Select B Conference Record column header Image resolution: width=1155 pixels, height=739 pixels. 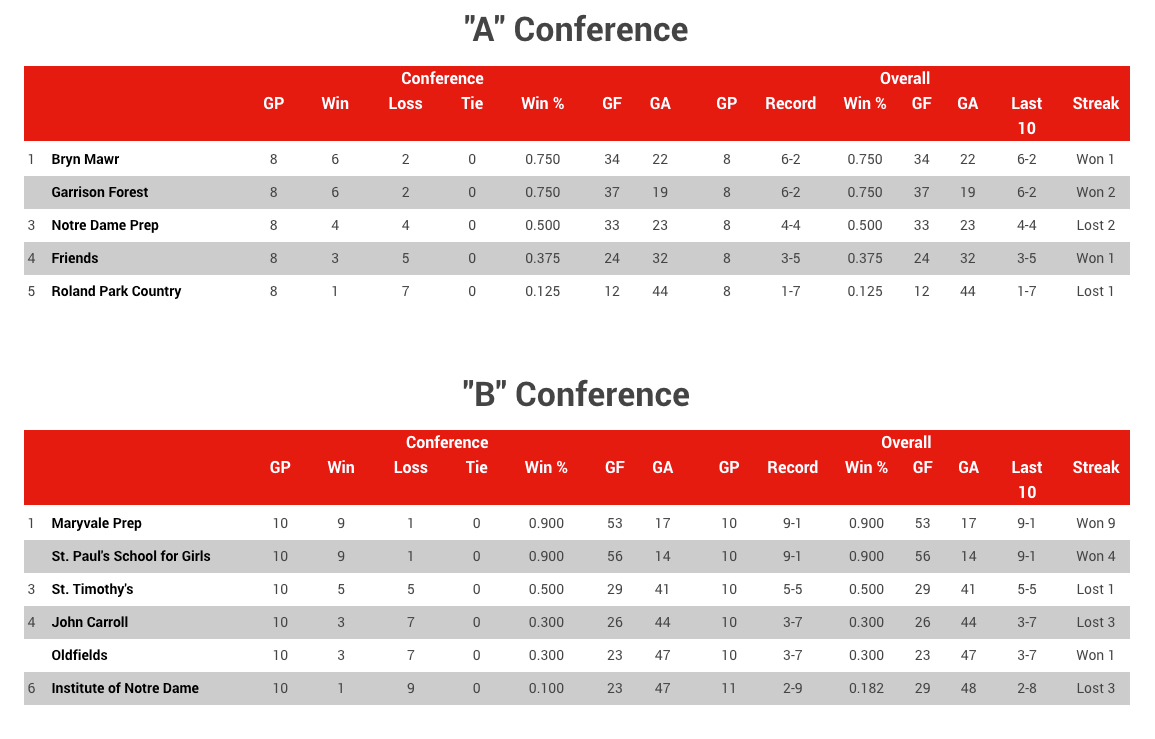point(792,468)
